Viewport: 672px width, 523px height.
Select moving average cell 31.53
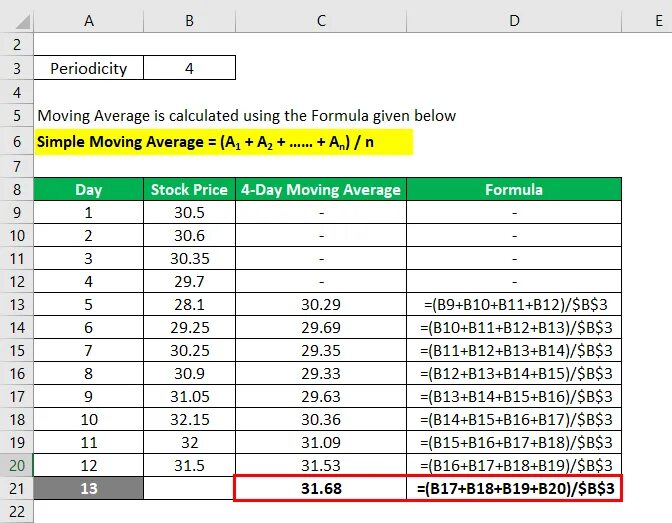pos(321,465)
